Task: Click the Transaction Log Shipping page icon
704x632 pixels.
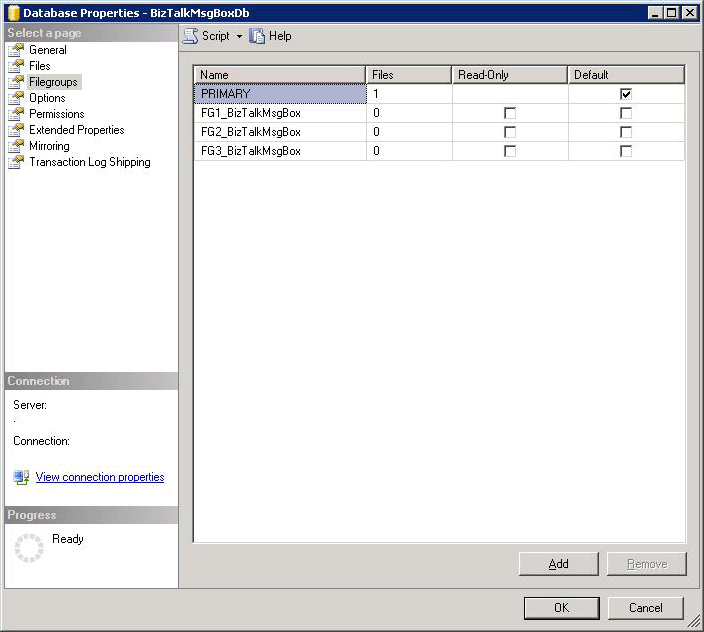Action: click(16, 162)
